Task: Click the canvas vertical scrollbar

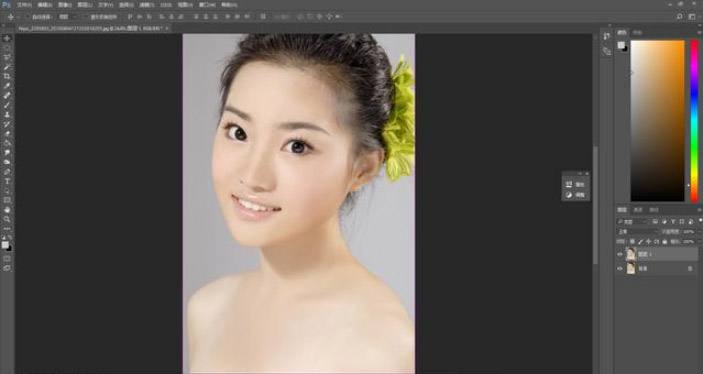Action: coord(595,205)
